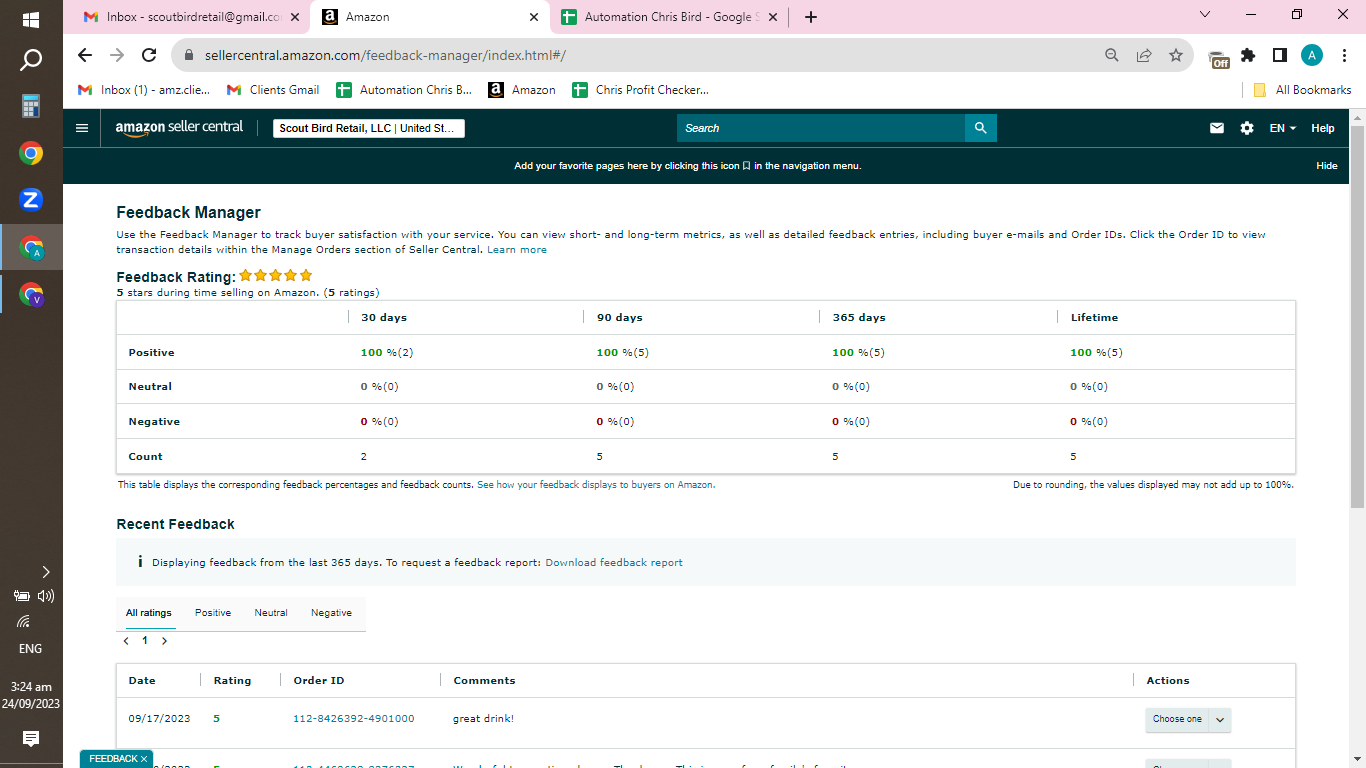This screenshot has width=1366, height=768.
Task: Hide the favorite pages banner
Action: click(1327, 166)
